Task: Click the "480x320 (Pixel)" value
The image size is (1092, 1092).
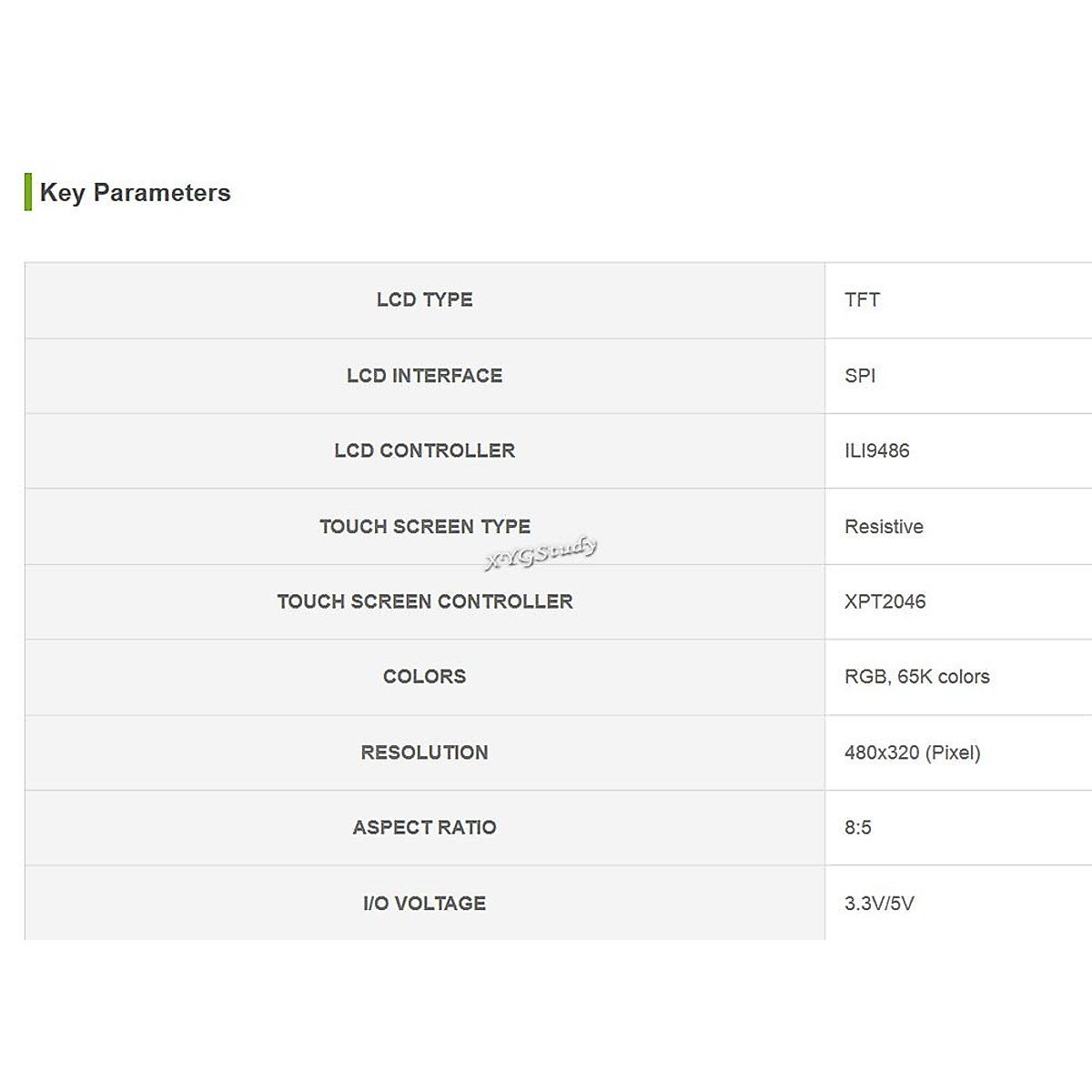Action: point(912,753)
